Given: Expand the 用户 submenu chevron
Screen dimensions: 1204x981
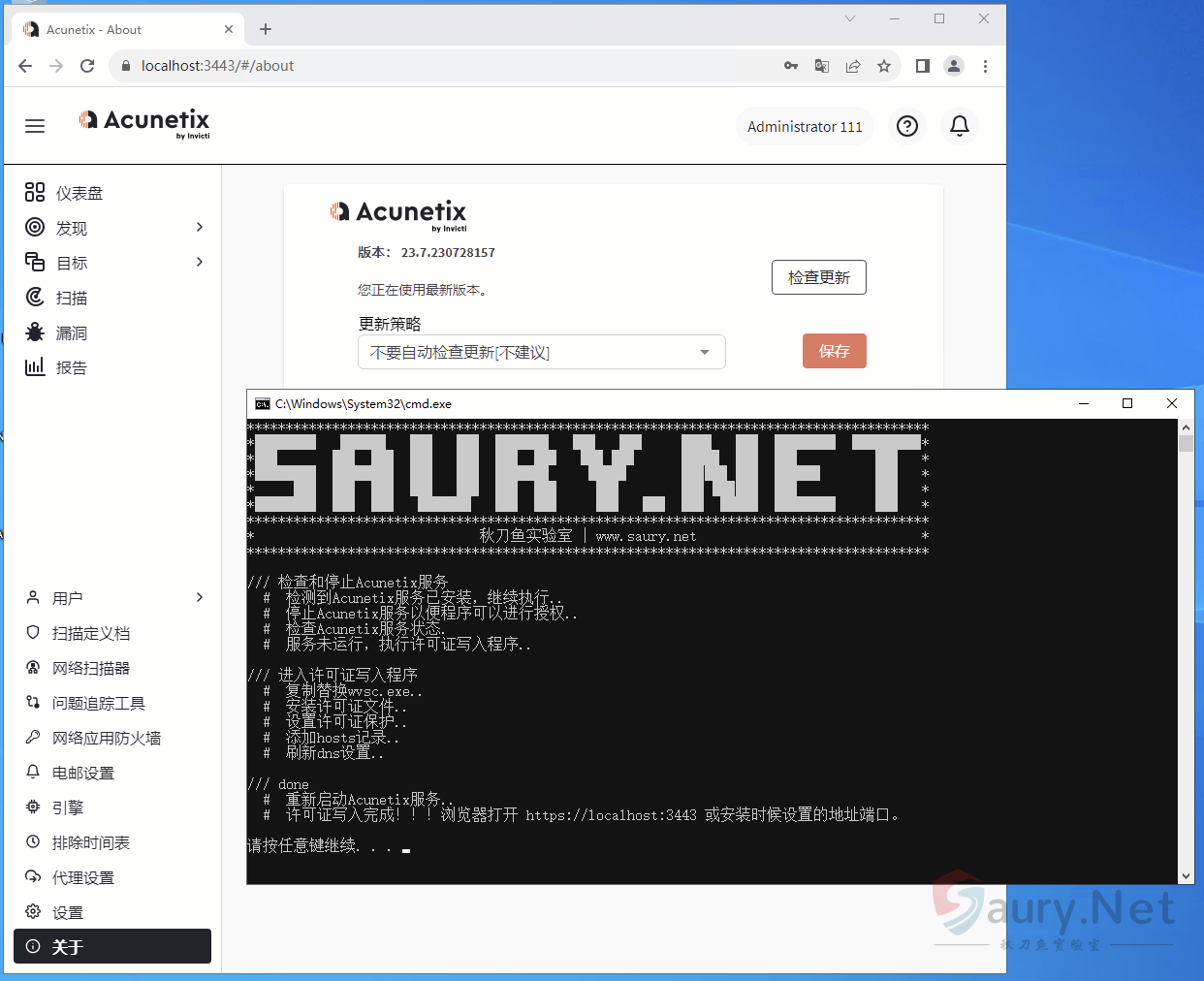Looking at the screenshot, I should click(x=200, y=597).
